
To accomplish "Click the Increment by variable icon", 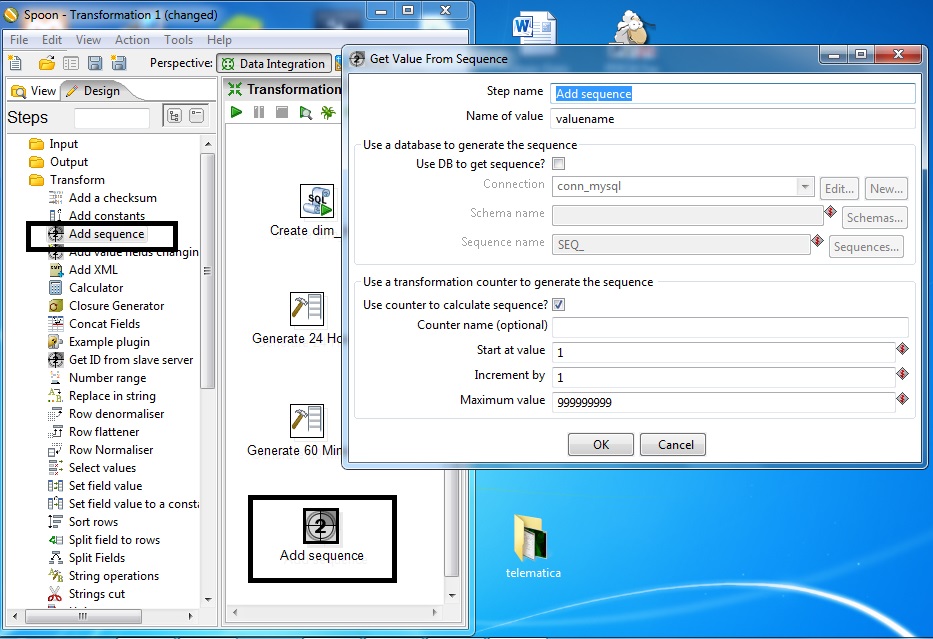I will click(903, 374).
